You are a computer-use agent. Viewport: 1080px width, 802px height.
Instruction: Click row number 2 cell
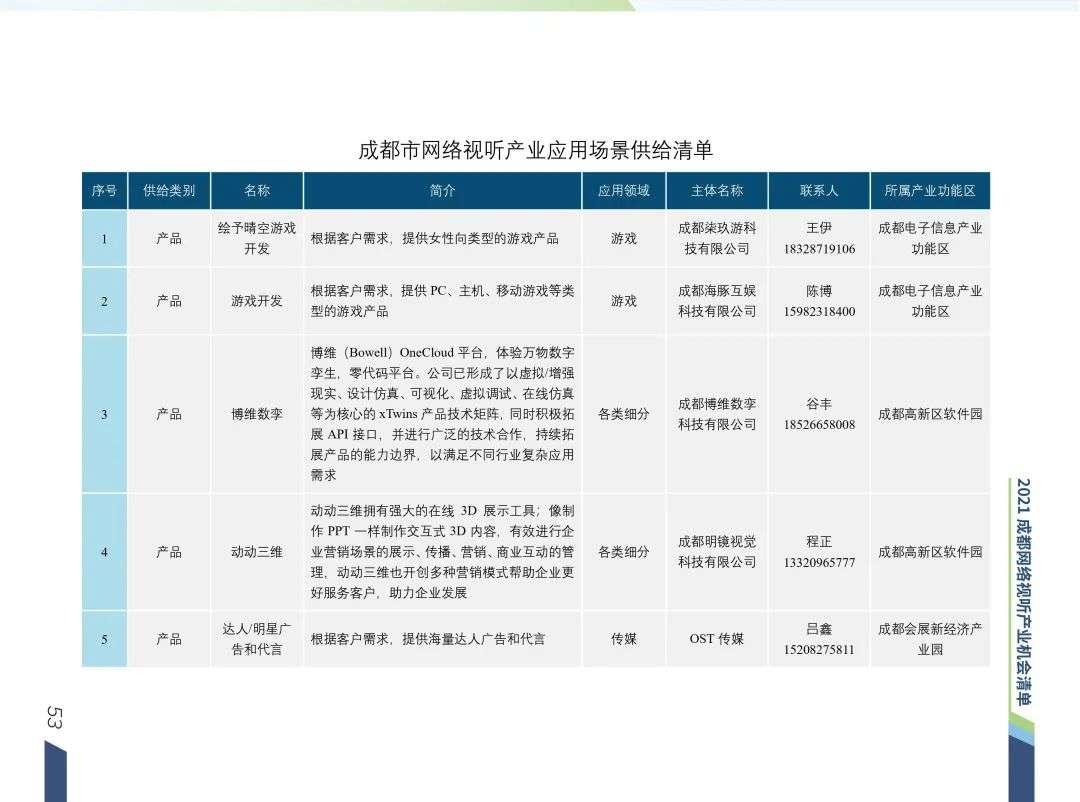coord(104,301)
